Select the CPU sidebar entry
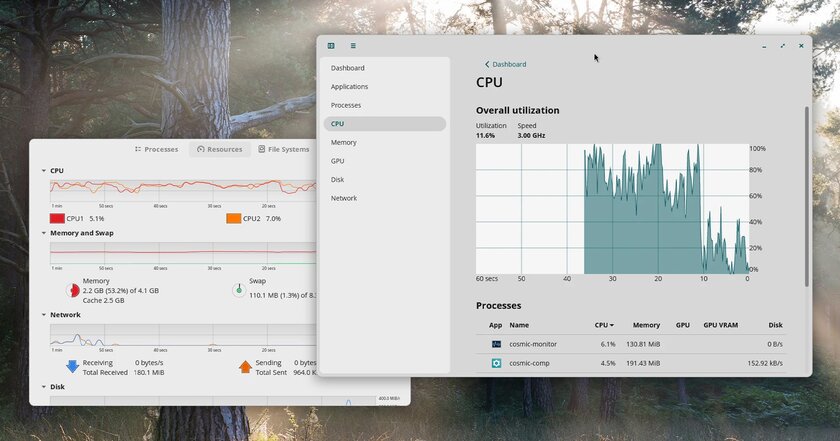840x441 pixels. point(385,124)
